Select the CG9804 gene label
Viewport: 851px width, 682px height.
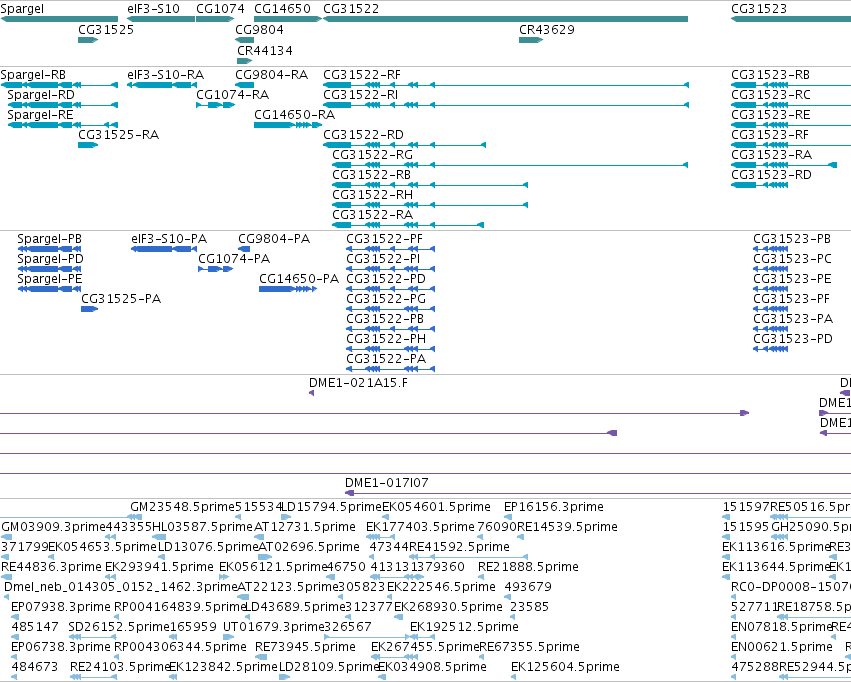[259, 30]
